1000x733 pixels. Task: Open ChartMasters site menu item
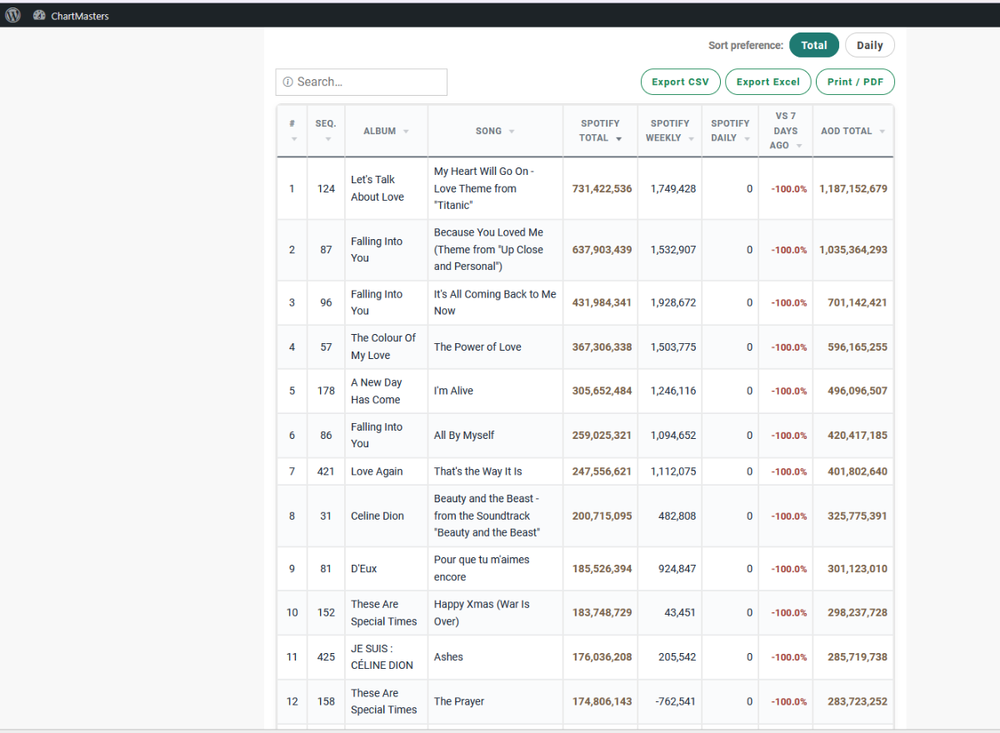tap(80, 16)
